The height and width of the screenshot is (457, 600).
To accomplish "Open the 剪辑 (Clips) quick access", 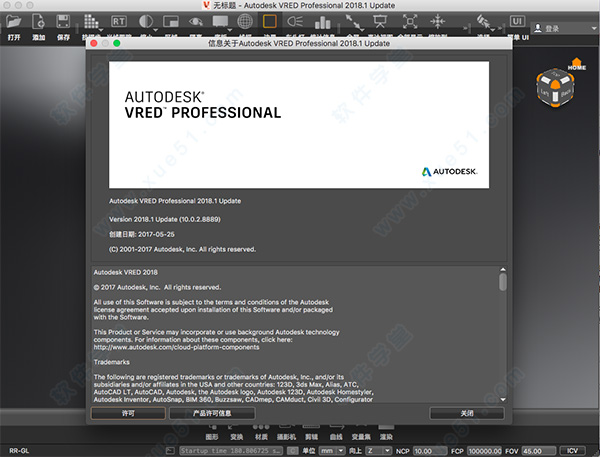I will pos(311,433).
